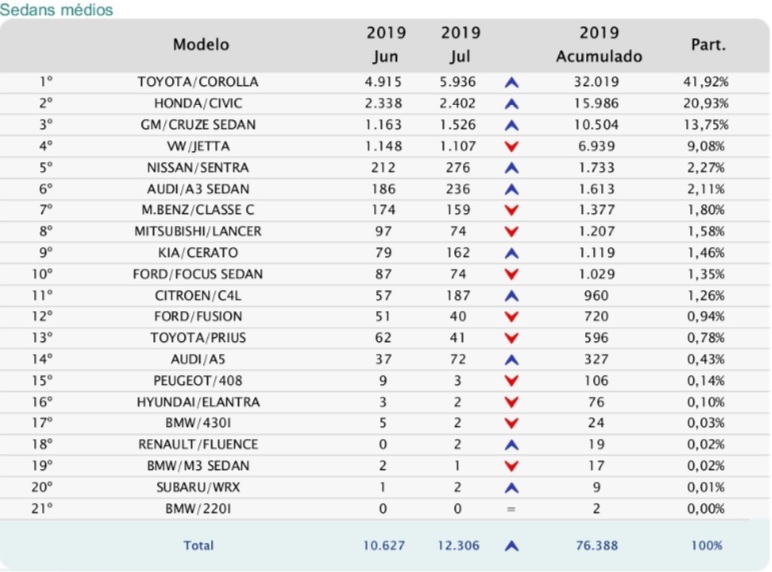
Task: Click the down arrow in Toyota/Prius row
Action: 512,338
